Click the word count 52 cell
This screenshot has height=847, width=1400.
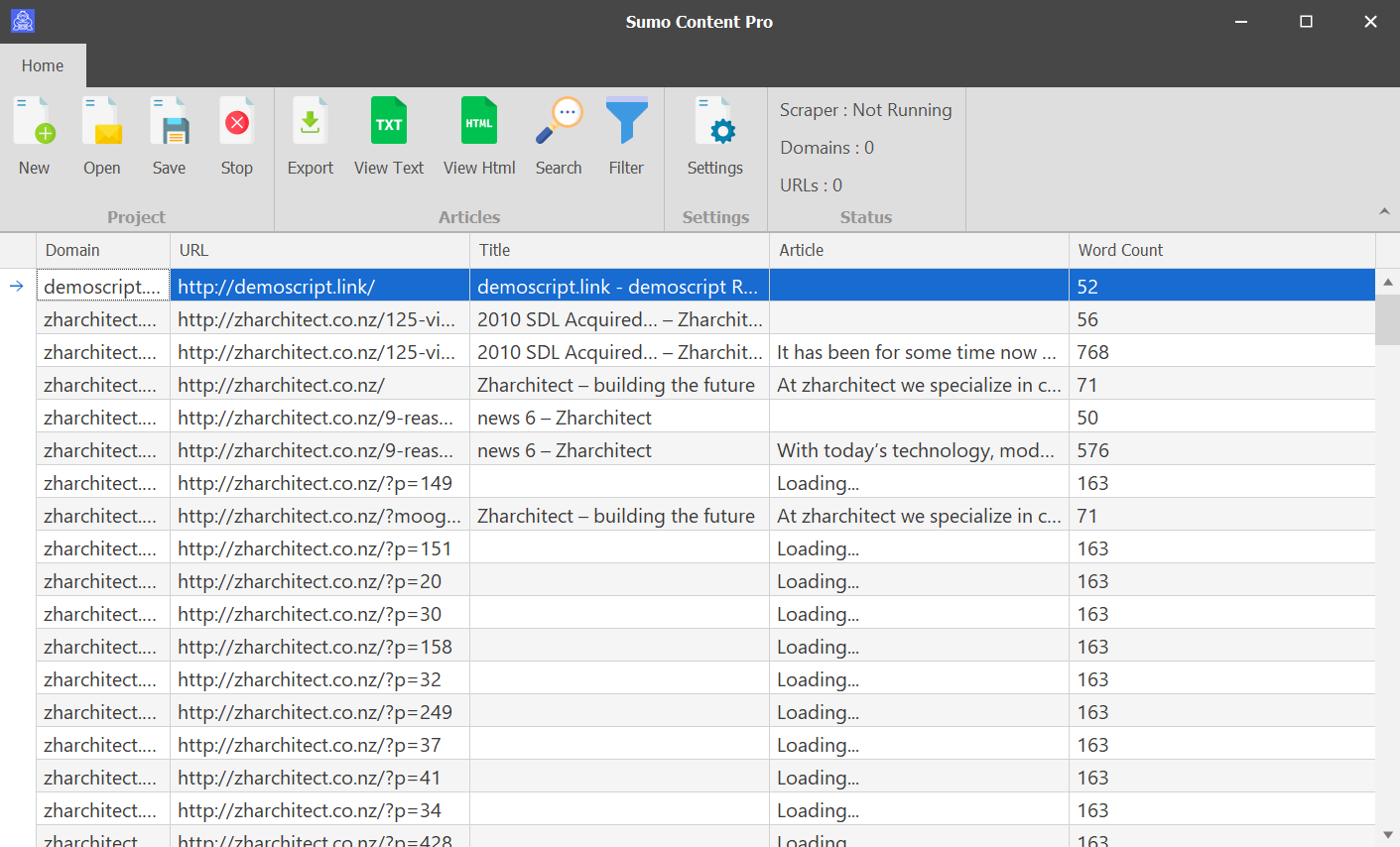(1222, 287)
